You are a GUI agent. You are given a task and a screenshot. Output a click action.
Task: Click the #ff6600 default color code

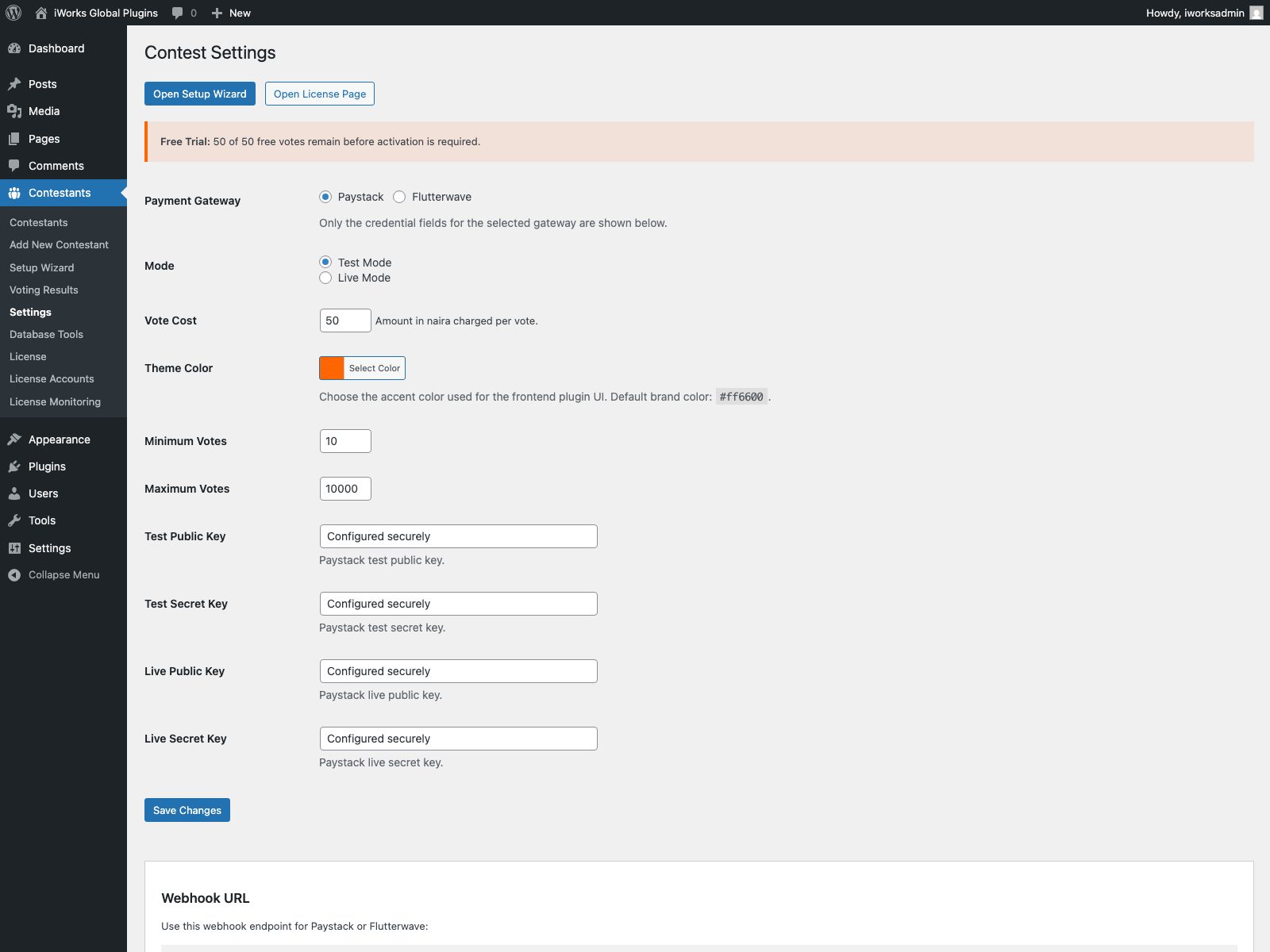(x=741, y=397)
